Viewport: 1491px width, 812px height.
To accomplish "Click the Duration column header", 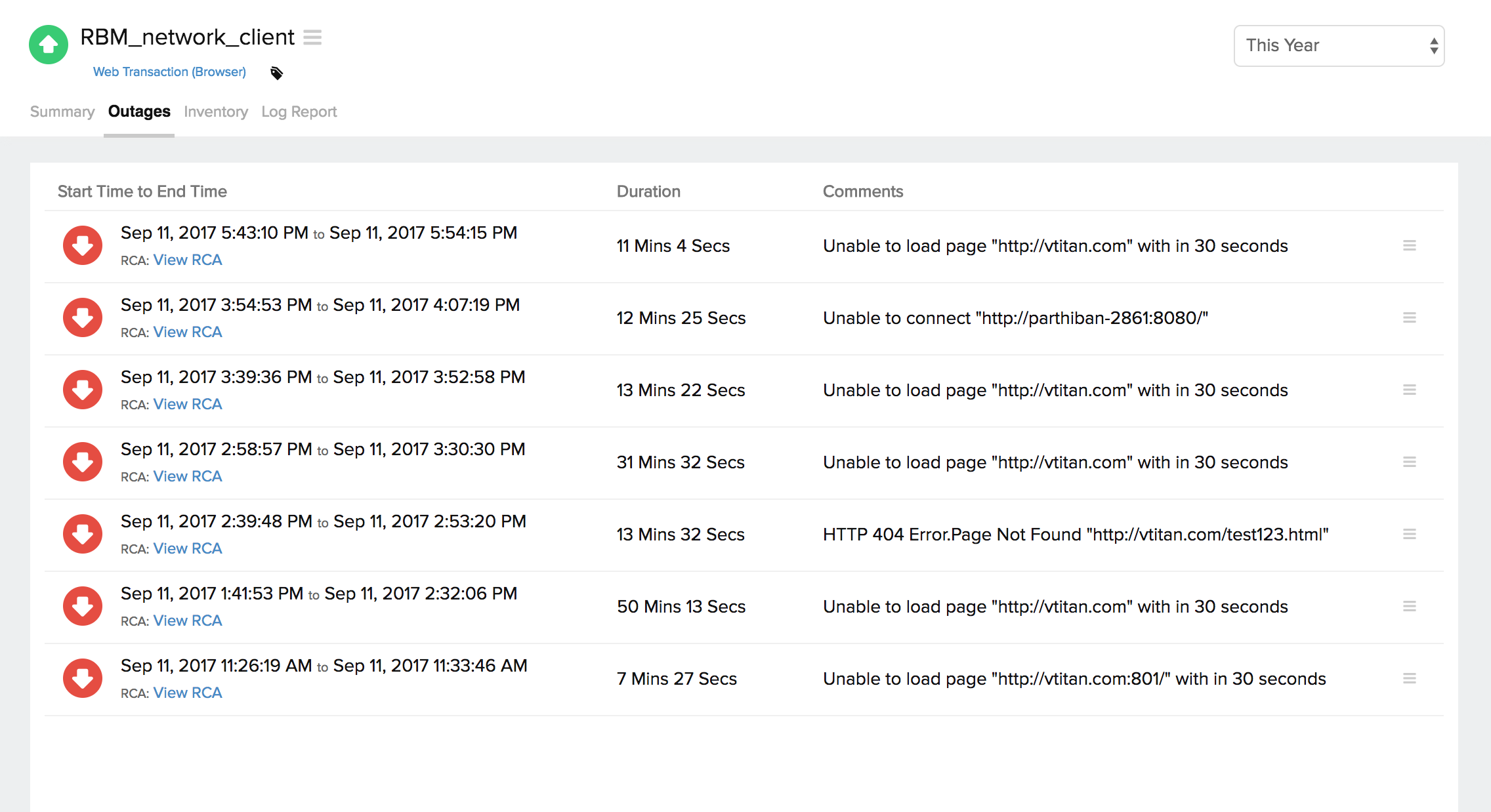I will (x=648, y=192).
